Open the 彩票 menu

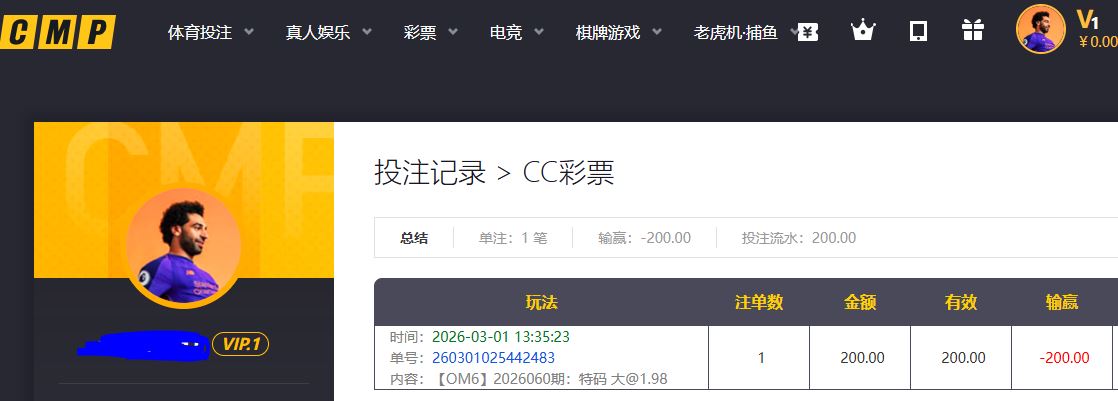pyautogui.click(x=431, y=33)
